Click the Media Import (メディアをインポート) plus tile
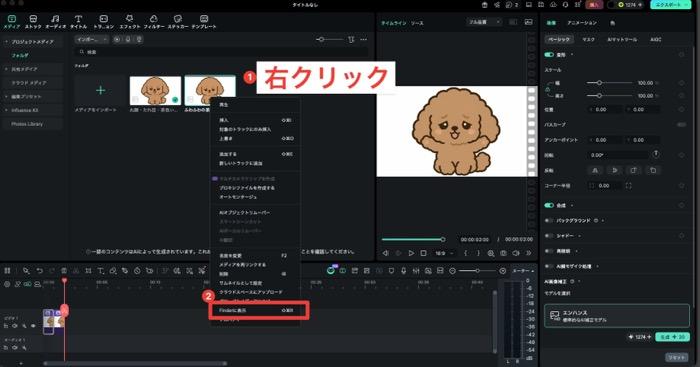This screenshot has width=700, height=367. 100,91
